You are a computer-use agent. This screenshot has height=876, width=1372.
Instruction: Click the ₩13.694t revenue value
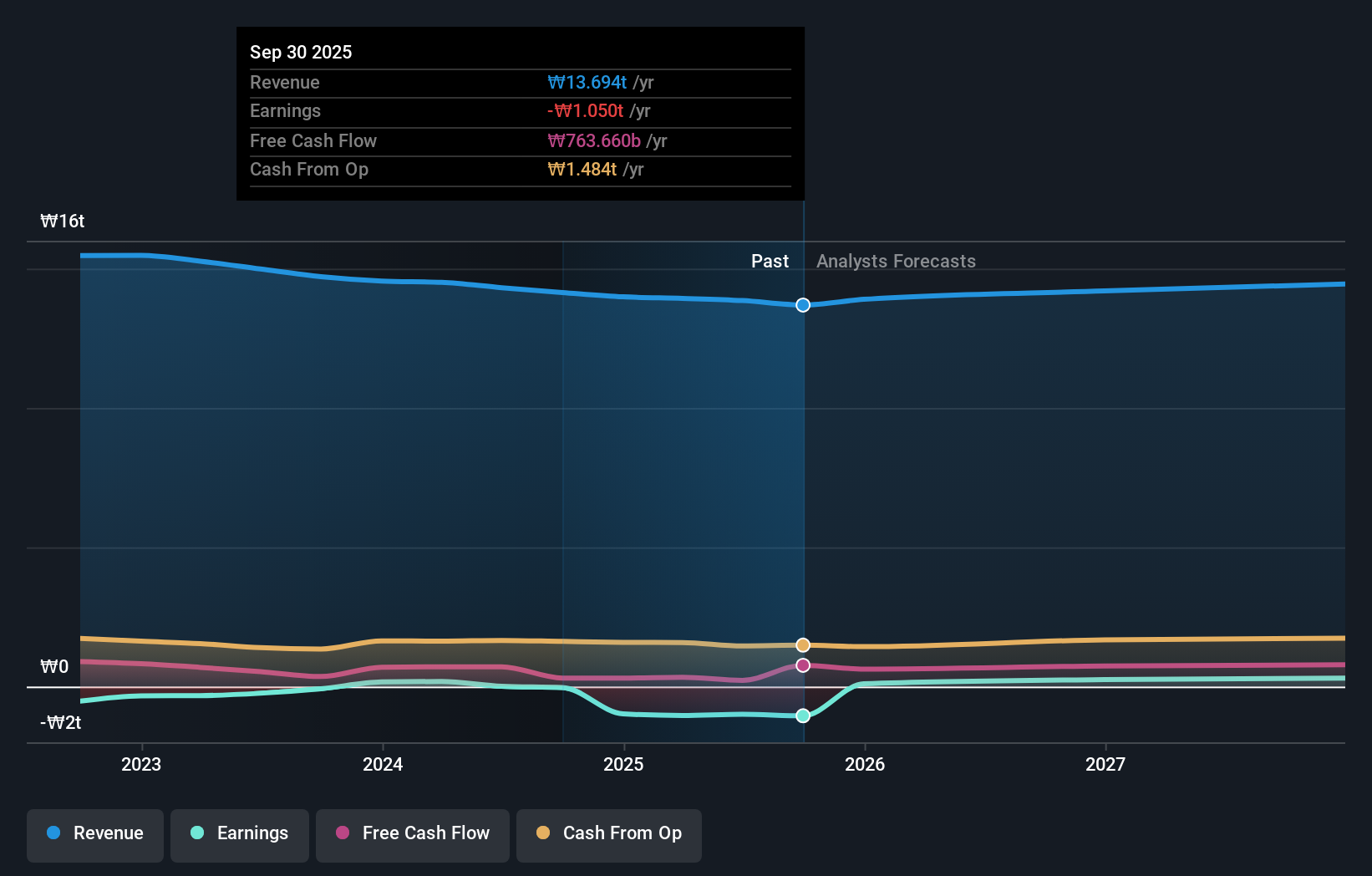587,83
